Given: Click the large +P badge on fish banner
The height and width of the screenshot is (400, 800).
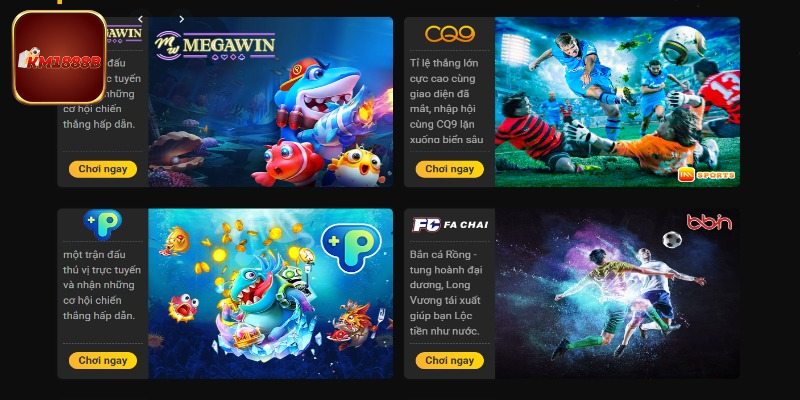Looking at the screenshot, I should [351, 247].
